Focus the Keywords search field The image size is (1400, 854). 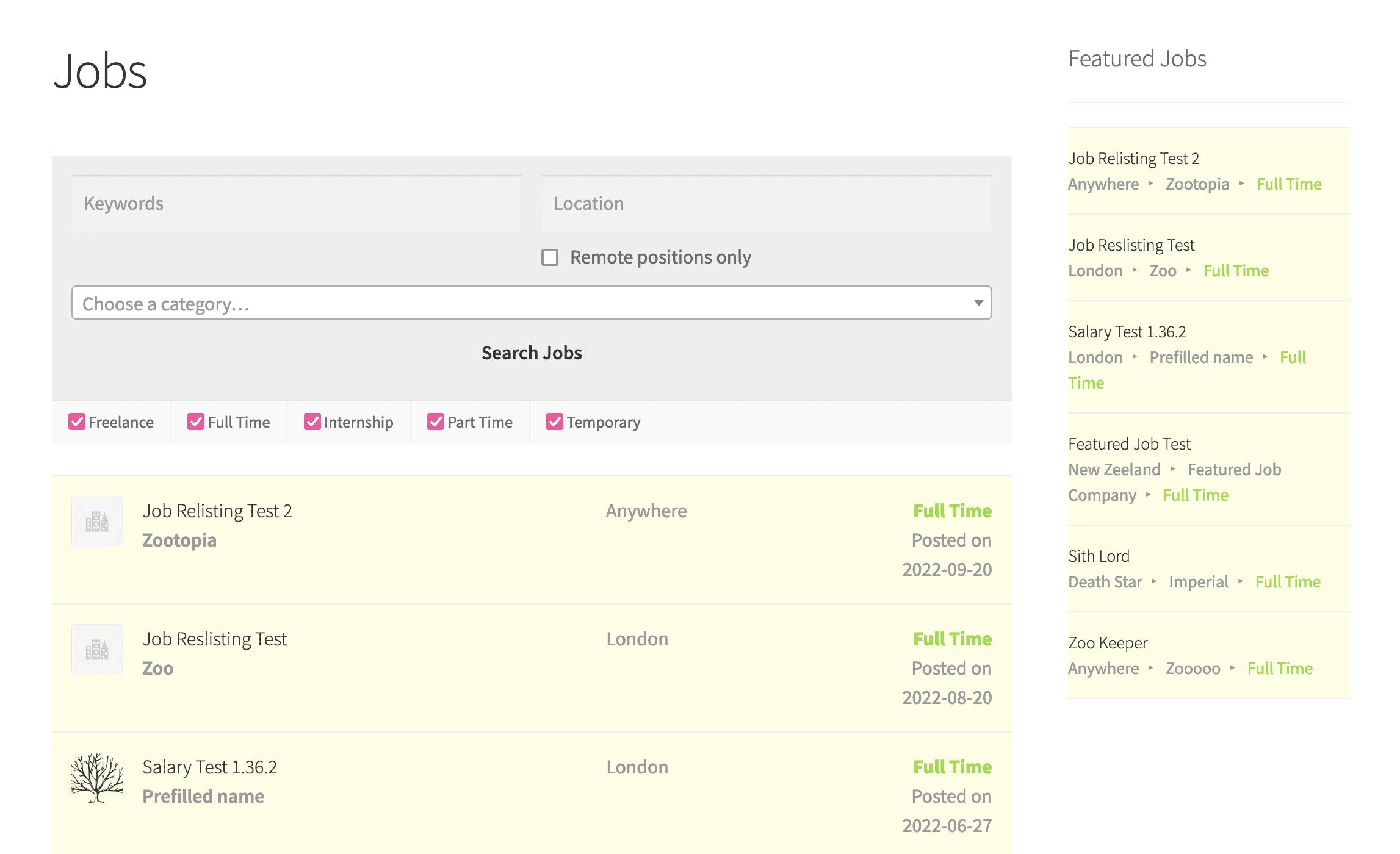[x=297, y=203]
